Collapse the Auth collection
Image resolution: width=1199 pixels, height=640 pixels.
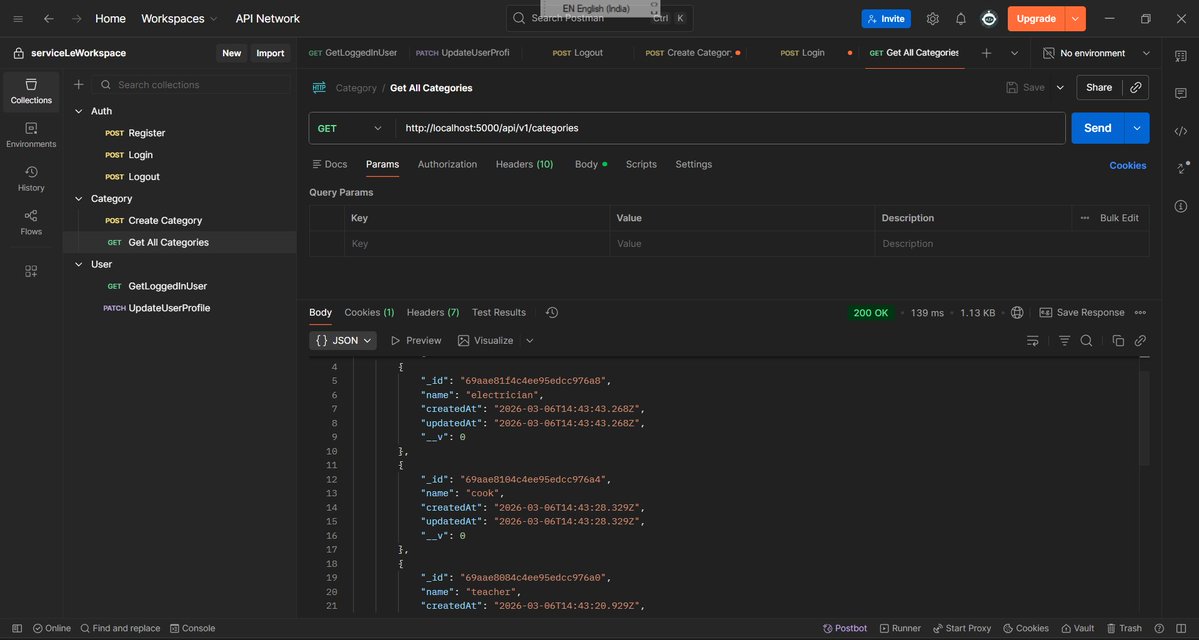(x=78, y=111)
